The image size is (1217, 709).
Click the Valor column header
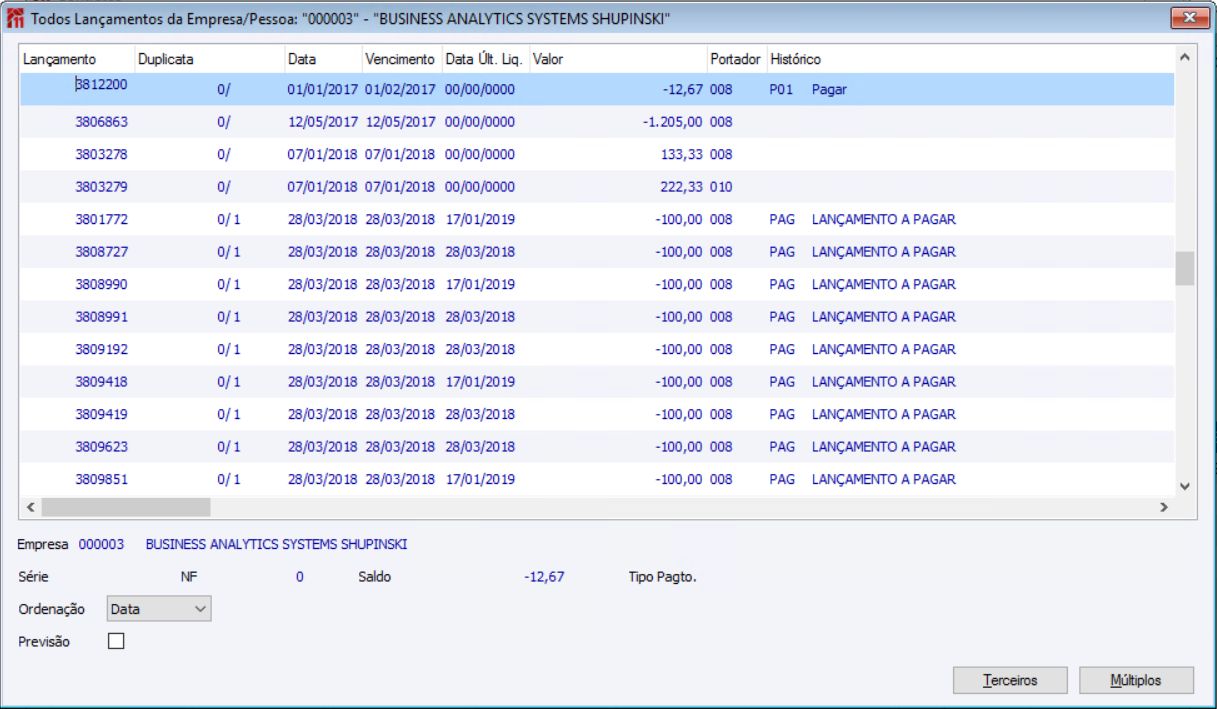(618, 59)
